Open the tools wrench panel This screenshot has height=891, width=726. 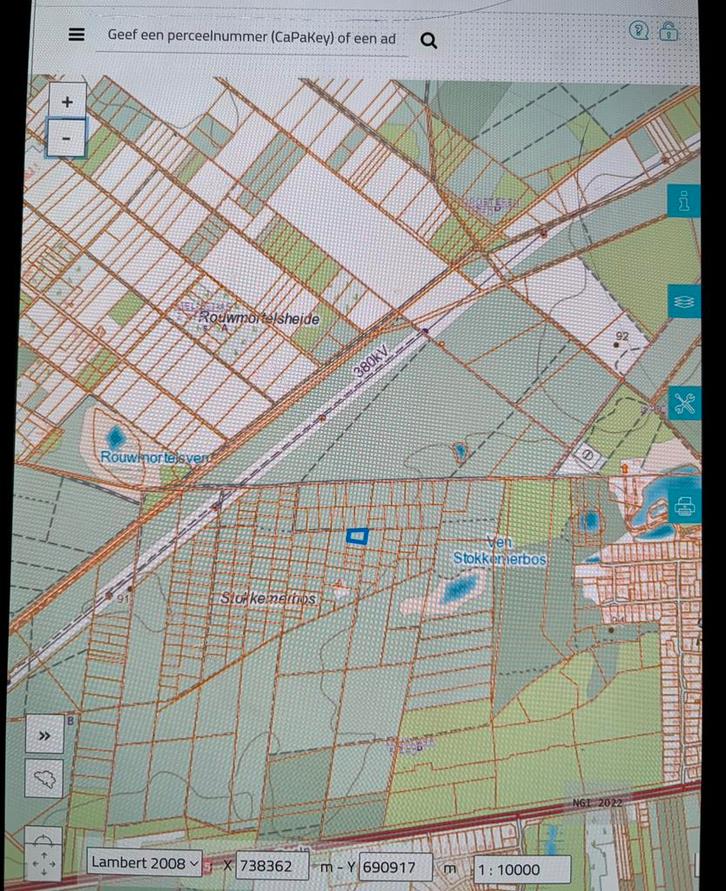[684, 403]
